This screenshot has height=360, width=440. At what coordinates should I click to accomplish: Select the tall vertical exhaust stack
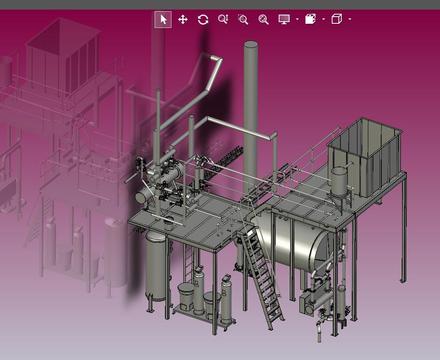pyautogui.click(x=251, y=117)
